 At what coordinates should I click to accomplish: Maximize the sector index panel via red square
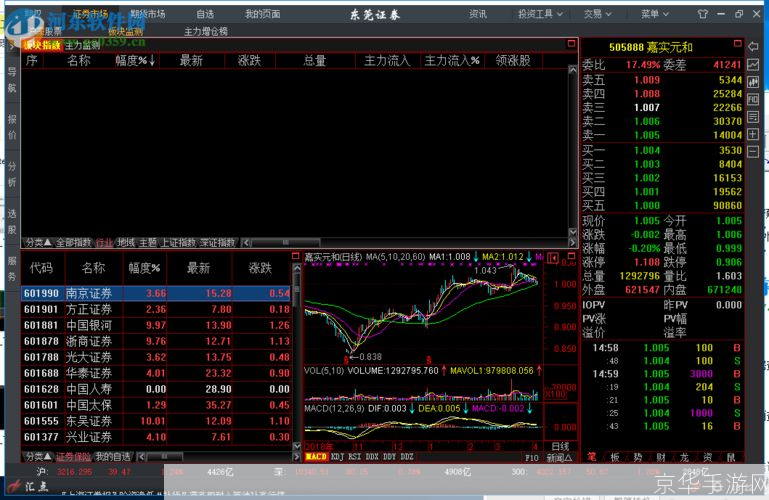click(571, 44)
